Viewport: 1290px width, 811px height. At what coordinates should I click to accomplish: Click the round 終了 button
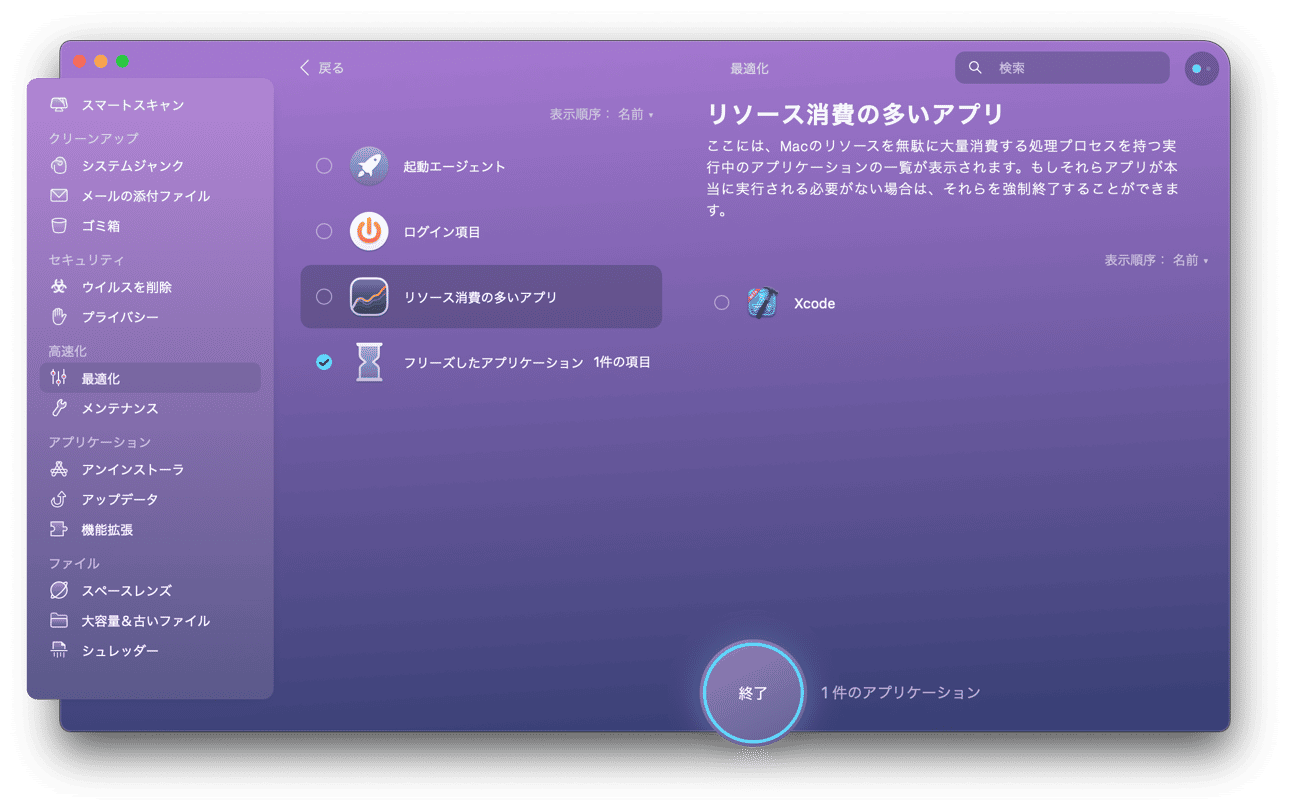(x=753, y=693)
